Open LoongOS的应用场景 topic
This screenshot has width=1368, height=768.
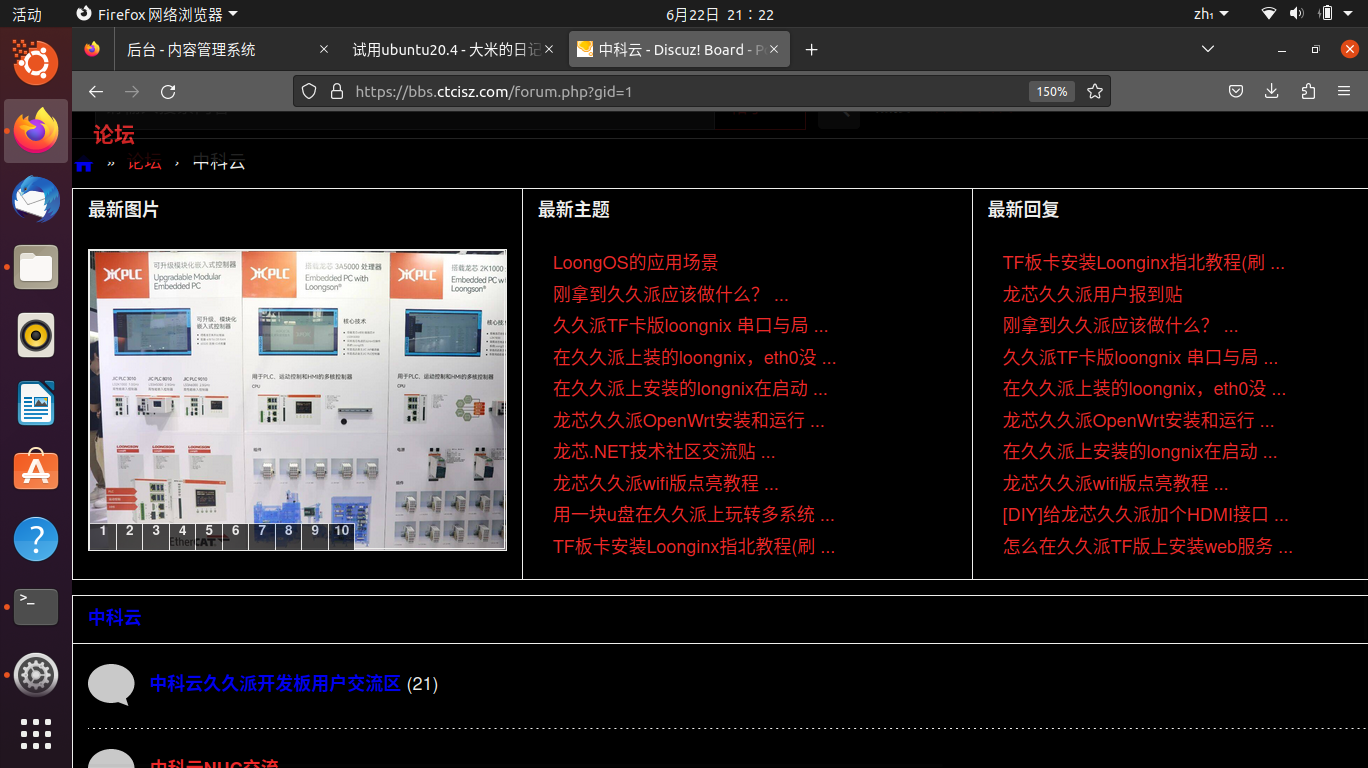click(x=635, y=263)
